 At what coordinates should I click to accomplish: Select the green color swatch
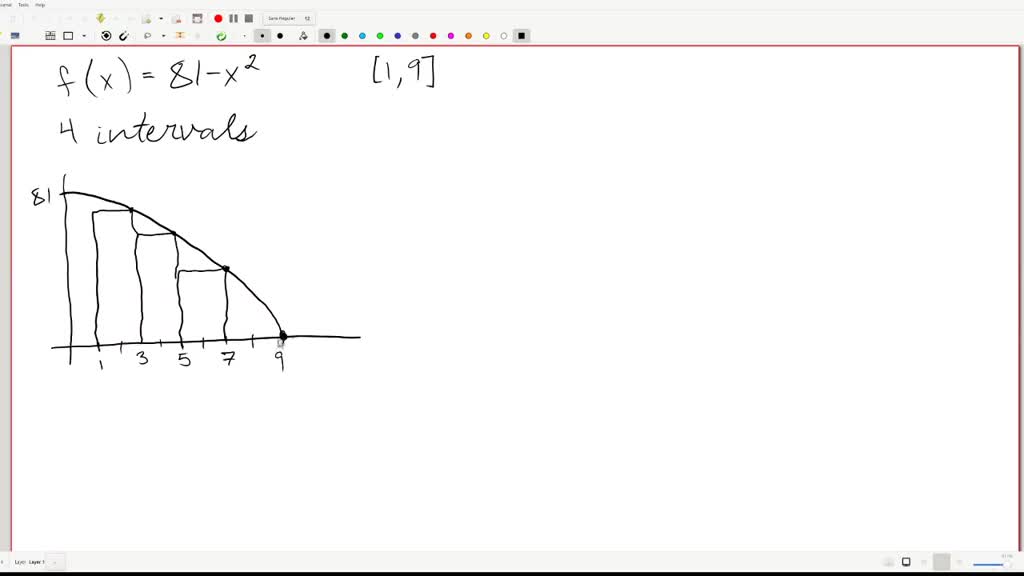(381, 36)
